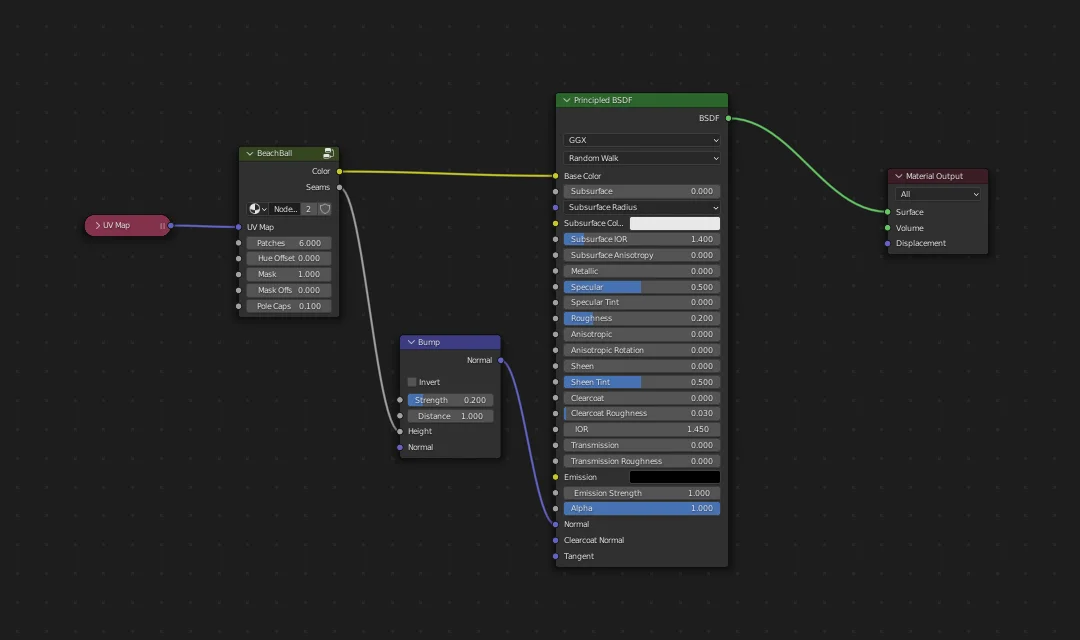Open the node tree browse icon in BeachBall
The width and height of the screenshot is (1080, 640).
pos(257,209)
